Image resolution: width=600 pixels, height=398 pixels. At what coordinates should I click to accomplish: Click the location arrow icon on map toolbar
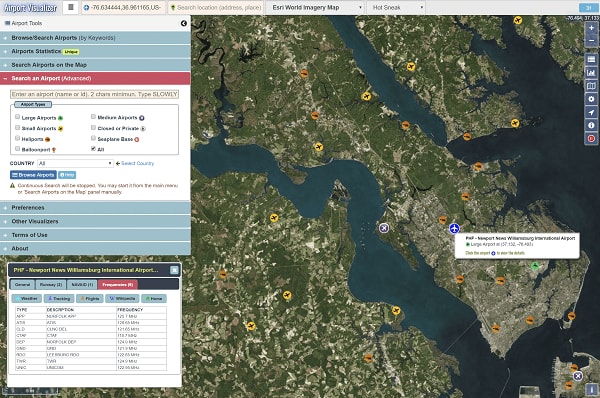[591, 112]
